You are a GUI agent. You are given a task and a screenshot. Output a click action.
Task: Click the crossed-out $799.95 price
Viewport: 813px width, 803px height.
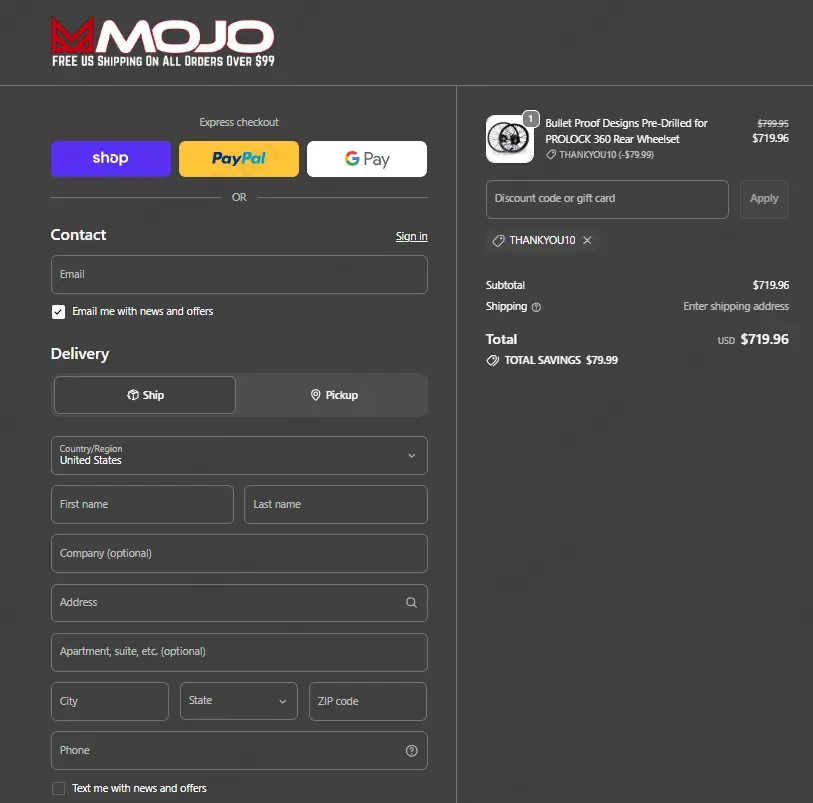(x=773, y=123)
